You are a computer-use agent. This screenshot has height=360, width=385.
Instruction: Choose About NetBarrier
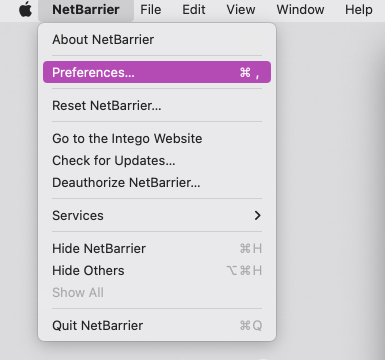coord(157,40)
